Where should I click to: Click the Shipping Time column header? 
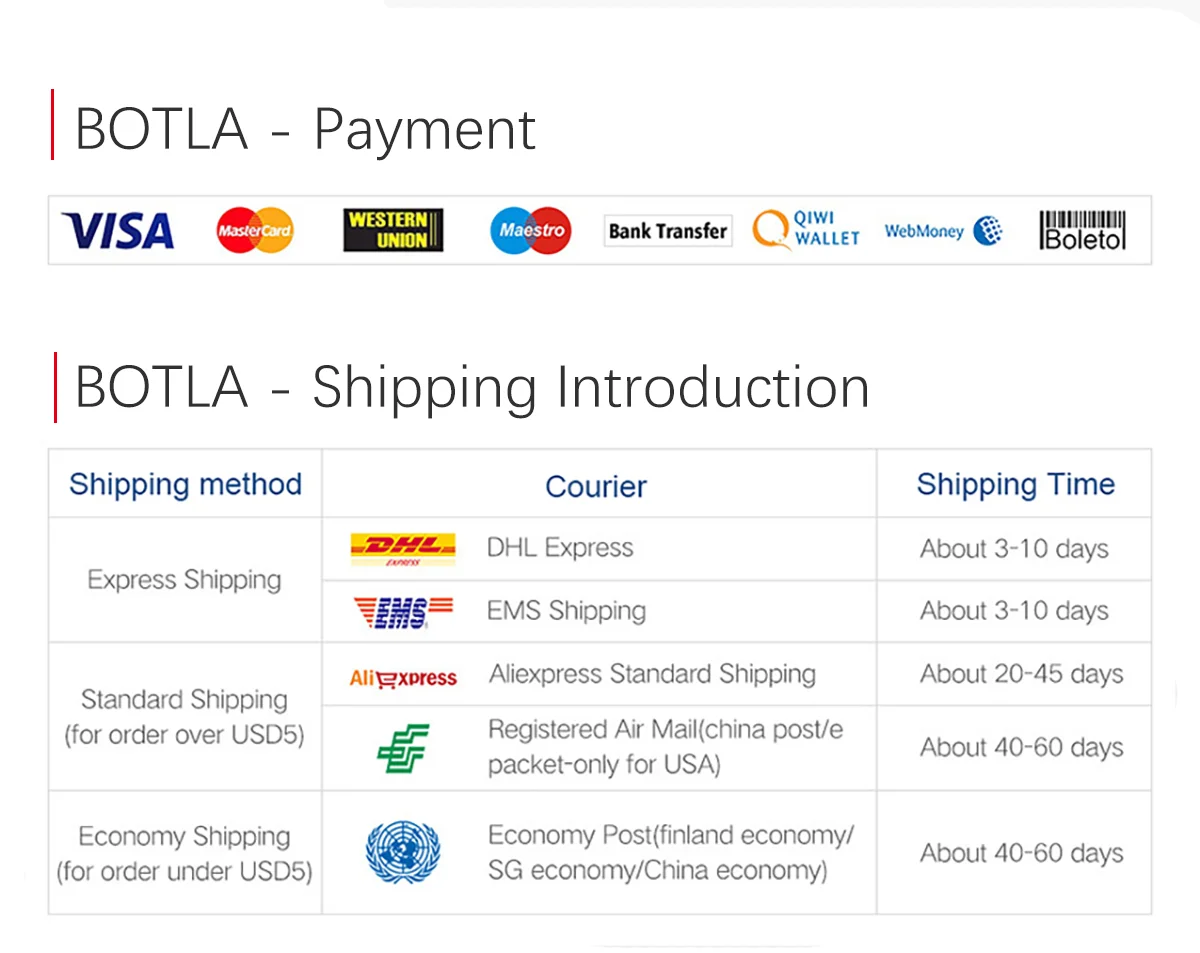[1015, 484]
